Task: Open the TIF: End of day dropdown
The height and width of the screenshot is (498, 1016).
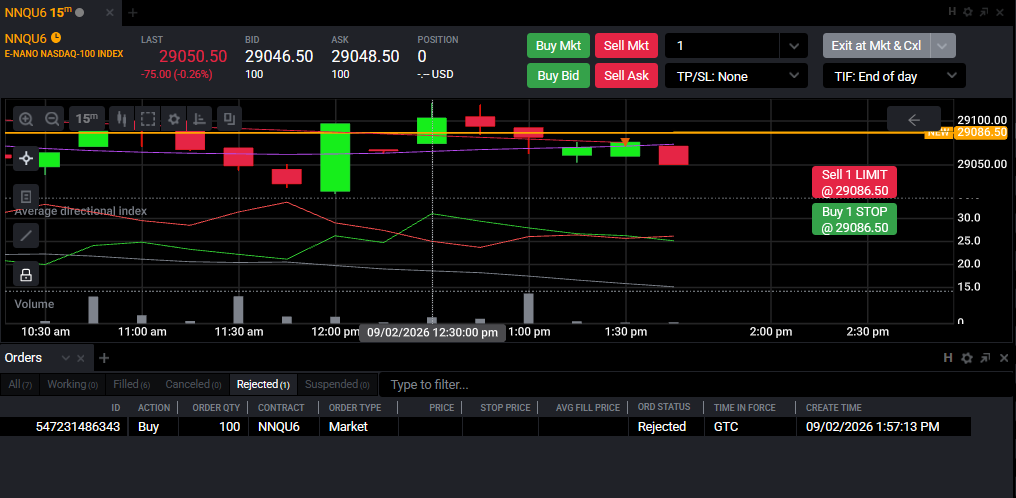Action: point(894,76)
